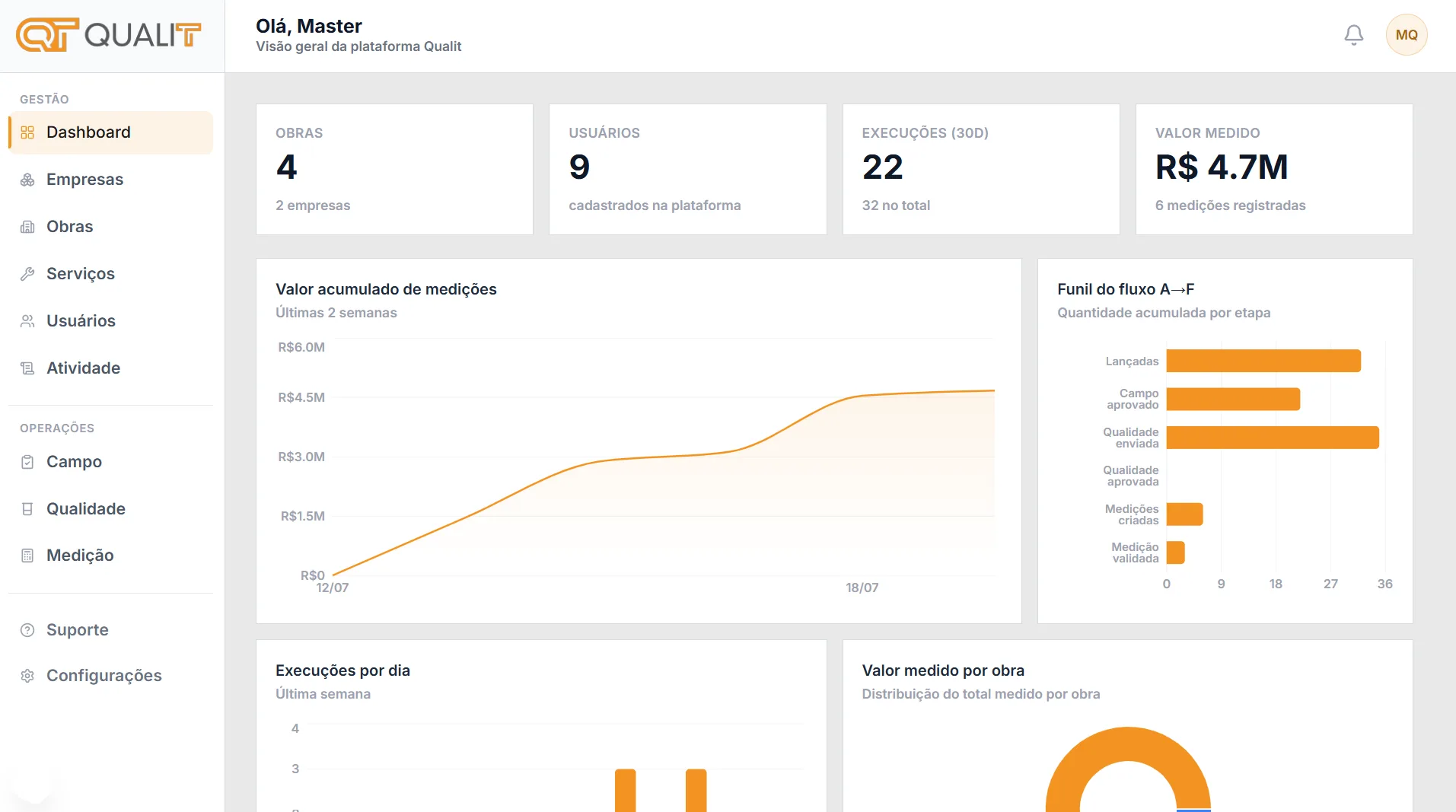This screenshot has width=1456, height=812.
Task: Open notifications bell
Action: coord(1353,35)
